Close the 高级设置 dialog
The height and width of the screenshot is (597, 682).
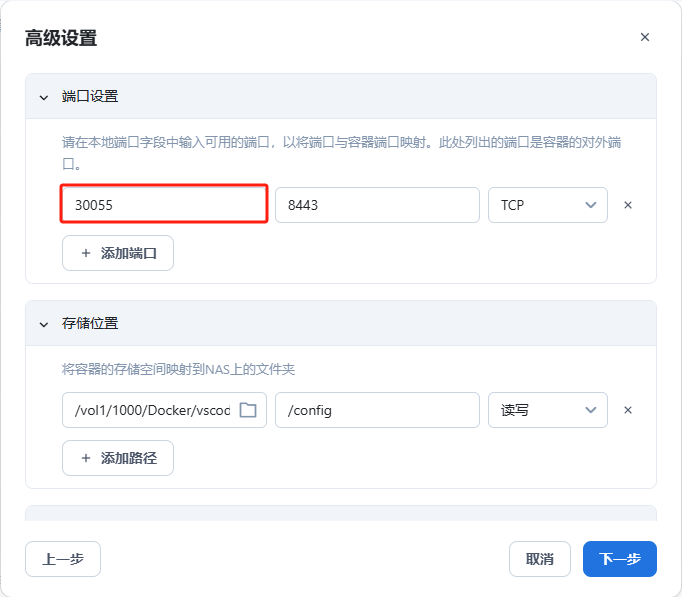point(645,37)
